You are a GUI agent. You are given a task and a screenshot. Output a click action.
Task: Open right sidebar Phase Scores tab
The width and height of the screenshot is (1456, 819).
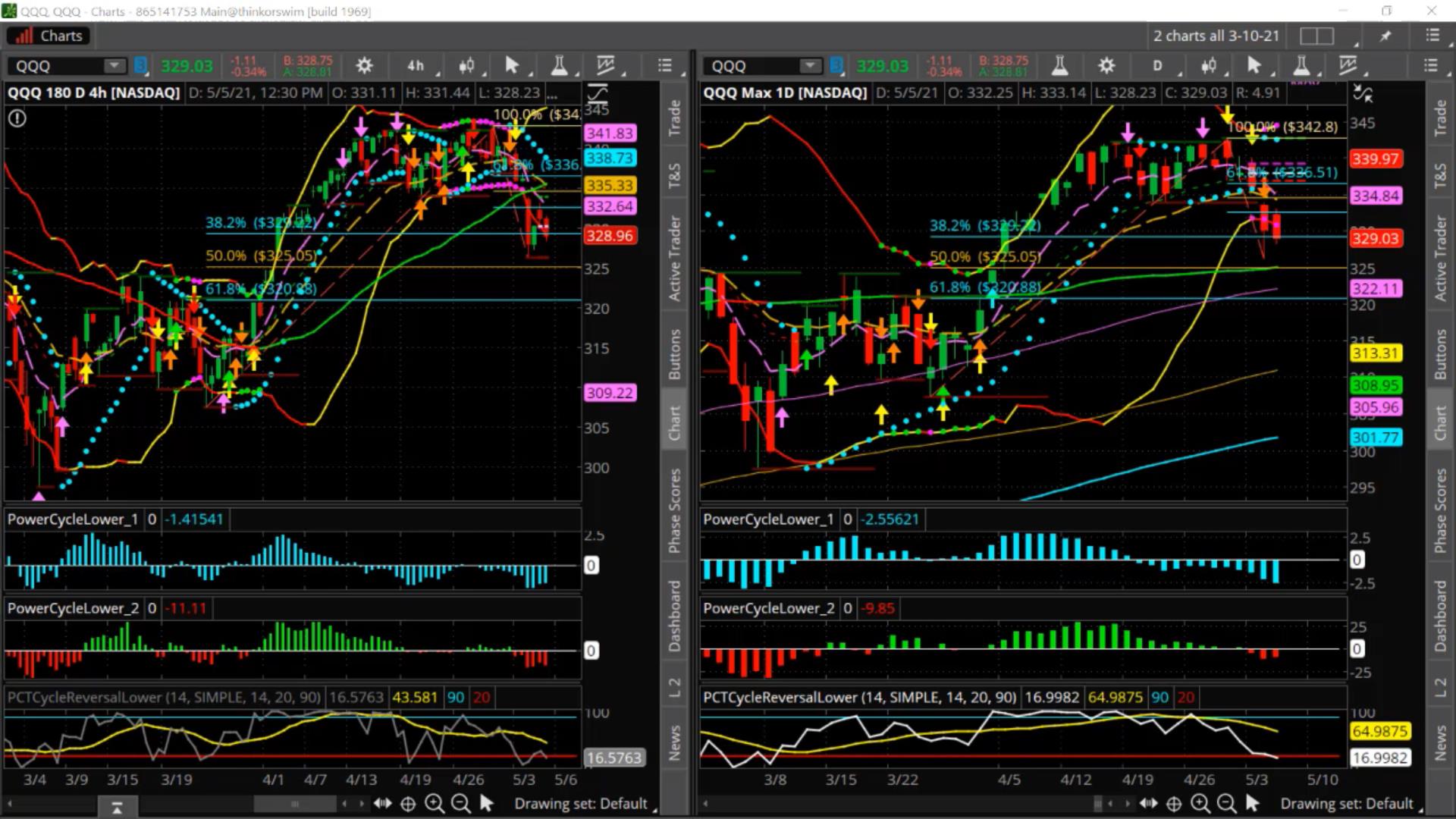coord(1440,510)
